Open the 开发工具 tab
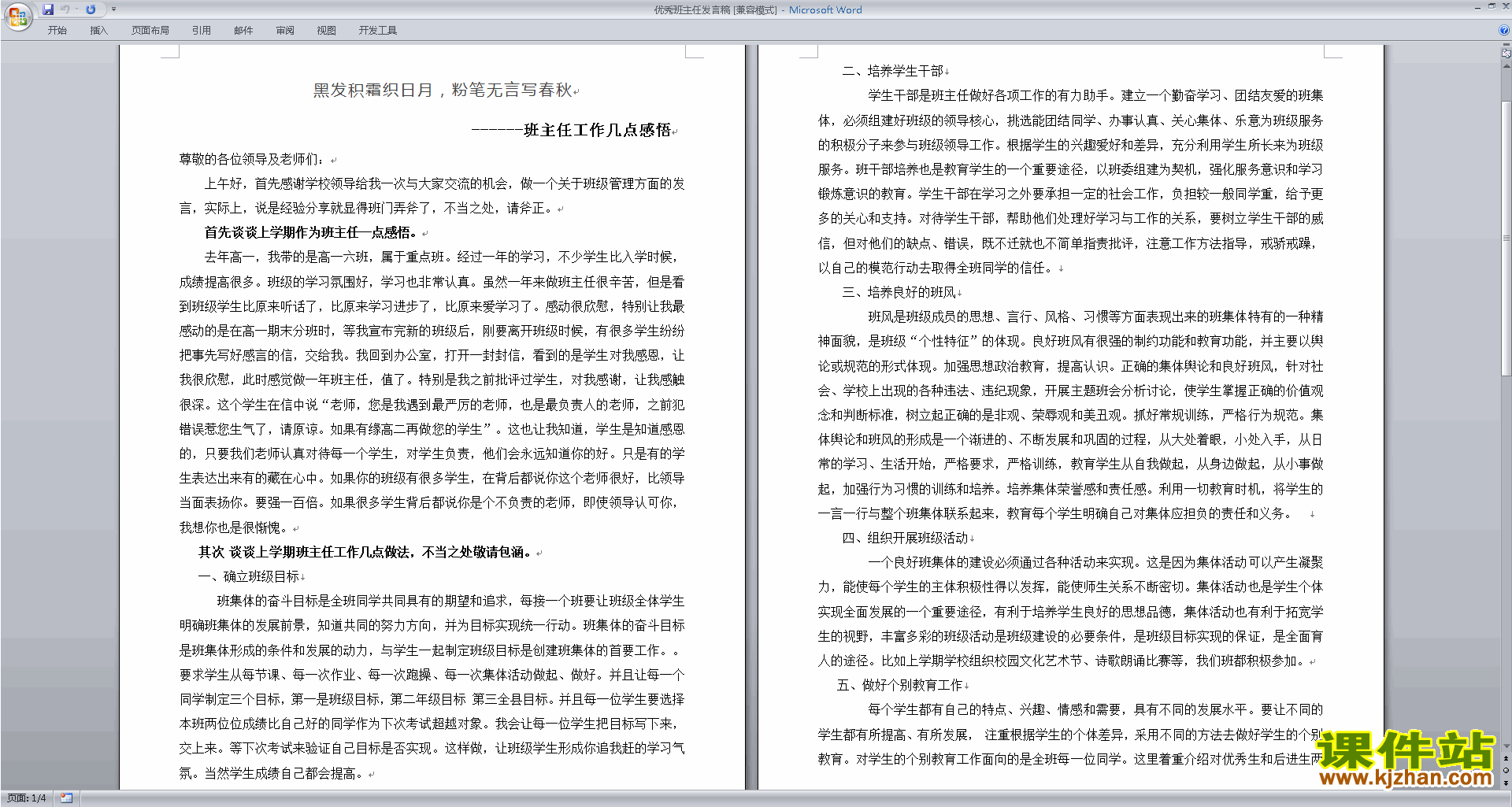The height and width of the screenshot is (807, 1512). 378,31
